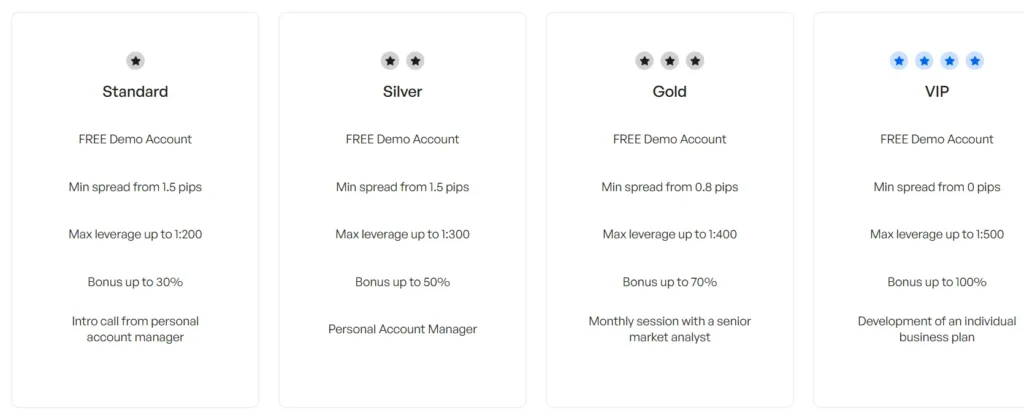Click the single star icon above Standard
Image resolution: width=1024 pixels, height=416 pixels.
point(135,61)
